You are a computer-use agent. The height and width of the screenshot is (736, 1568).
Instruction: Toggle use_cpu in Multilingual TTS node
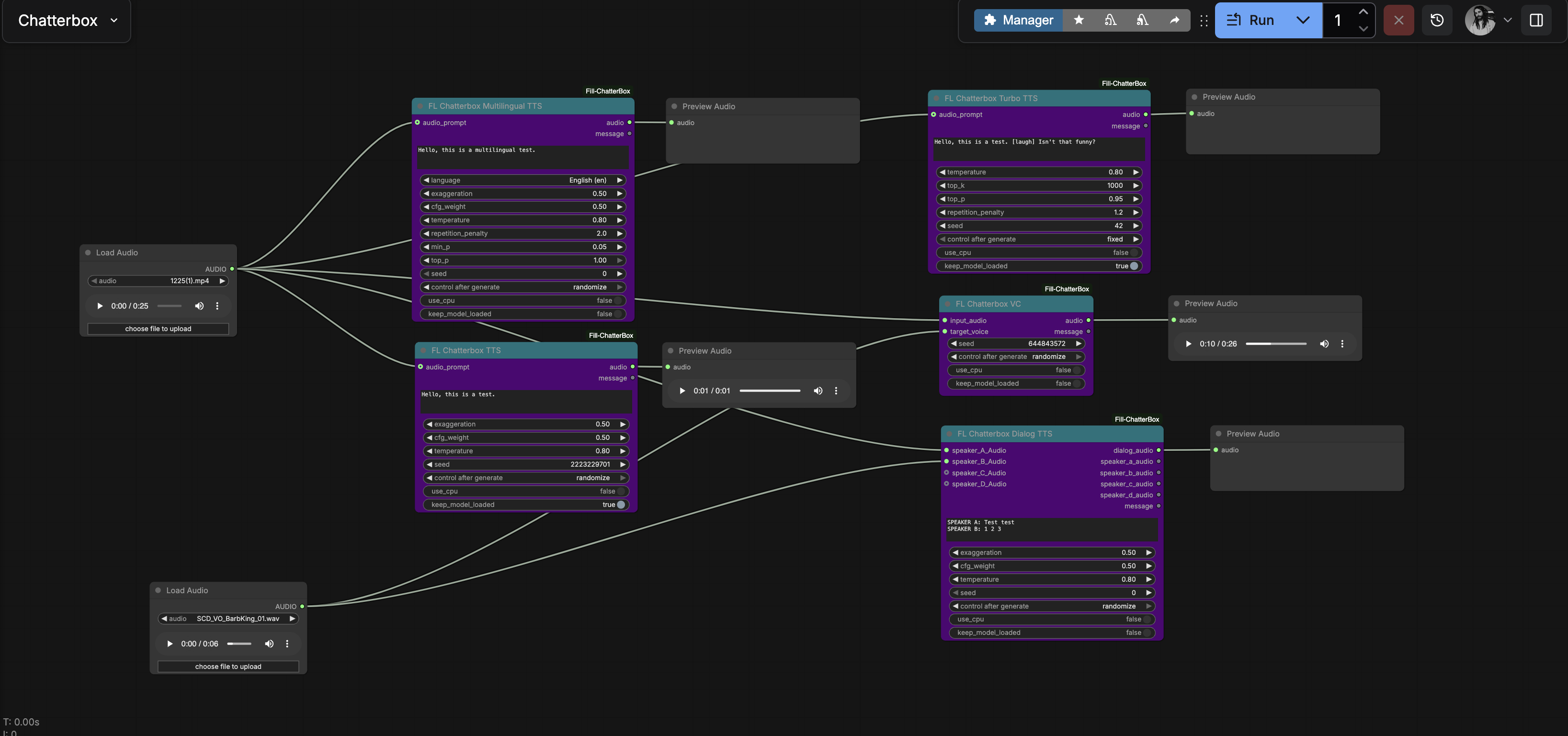(523, 301)
